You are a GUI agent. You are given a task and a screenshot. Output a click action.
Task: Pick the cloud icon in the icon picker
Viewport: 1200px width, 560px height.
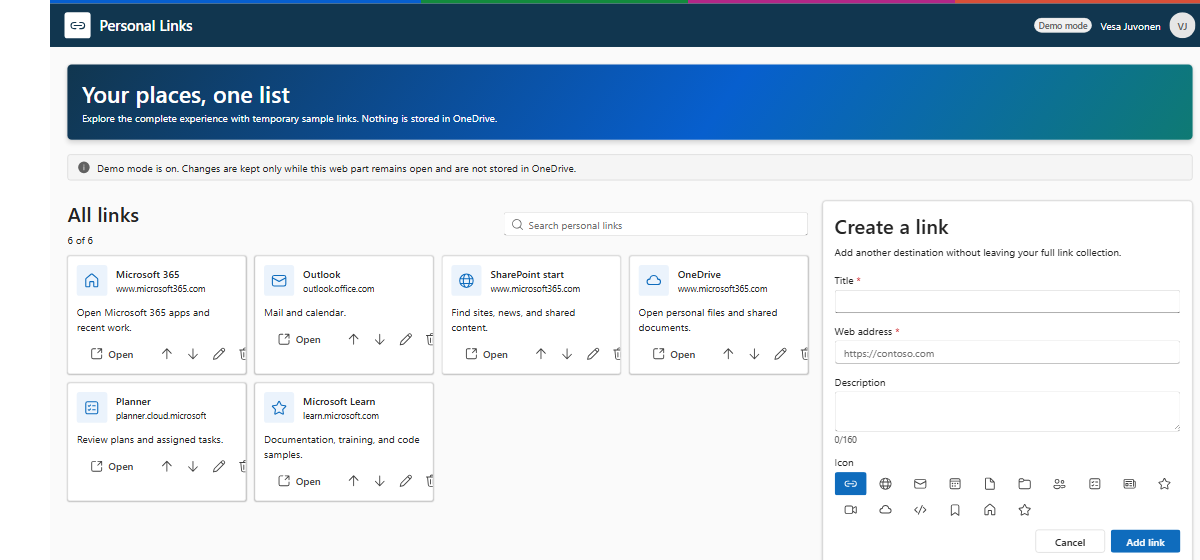click(x=885, y=510)
